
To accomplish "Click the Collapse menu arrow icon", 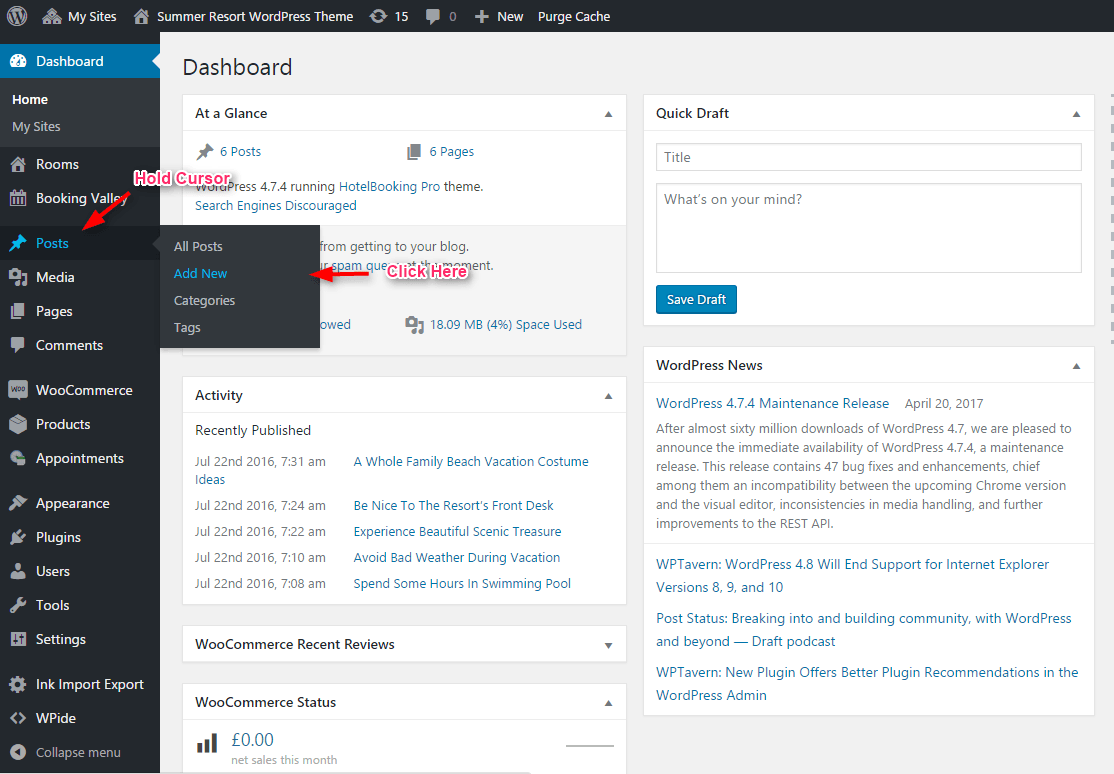I will tap(18, 752).
